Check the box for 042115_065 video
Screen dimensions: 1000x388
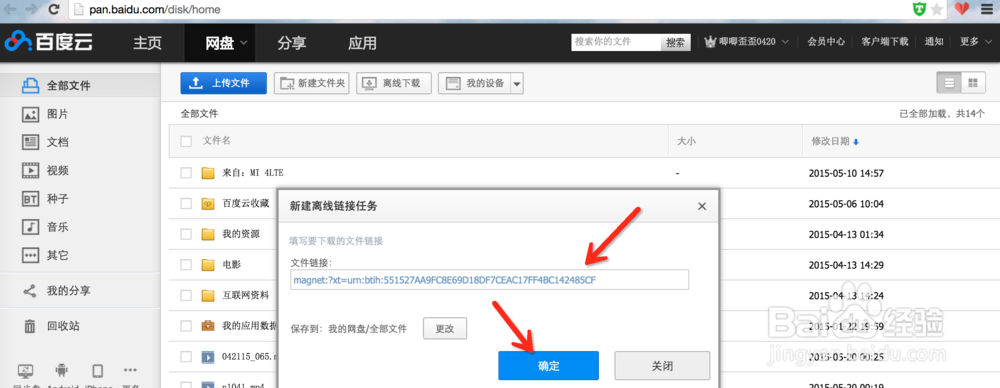[186, 357]
